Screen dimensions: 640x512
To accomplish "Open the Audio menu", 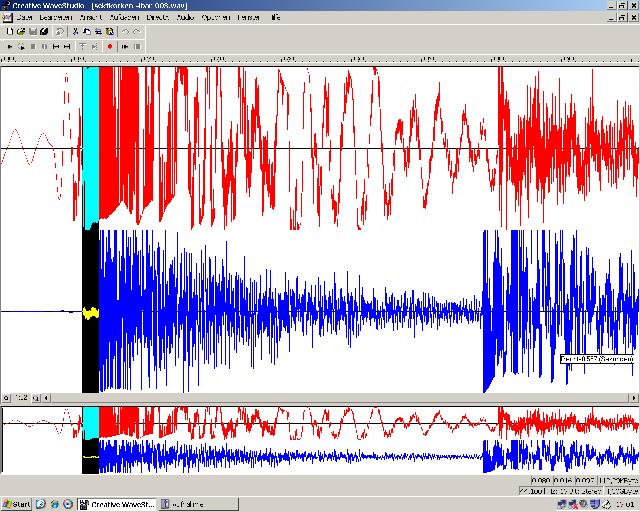I will click(x=185, y=18).
